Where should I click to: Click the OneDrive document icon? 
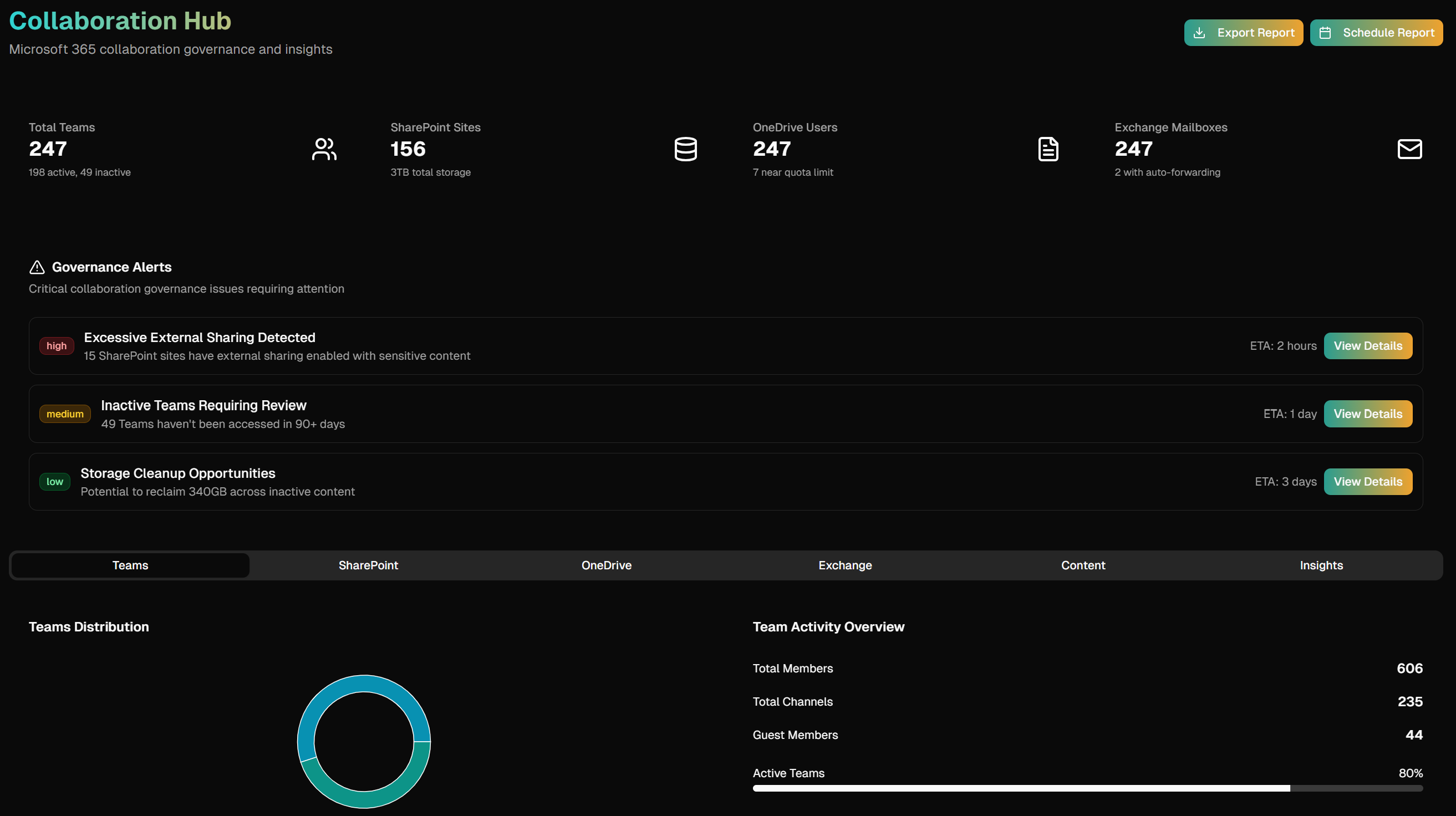pos(1048,149)
